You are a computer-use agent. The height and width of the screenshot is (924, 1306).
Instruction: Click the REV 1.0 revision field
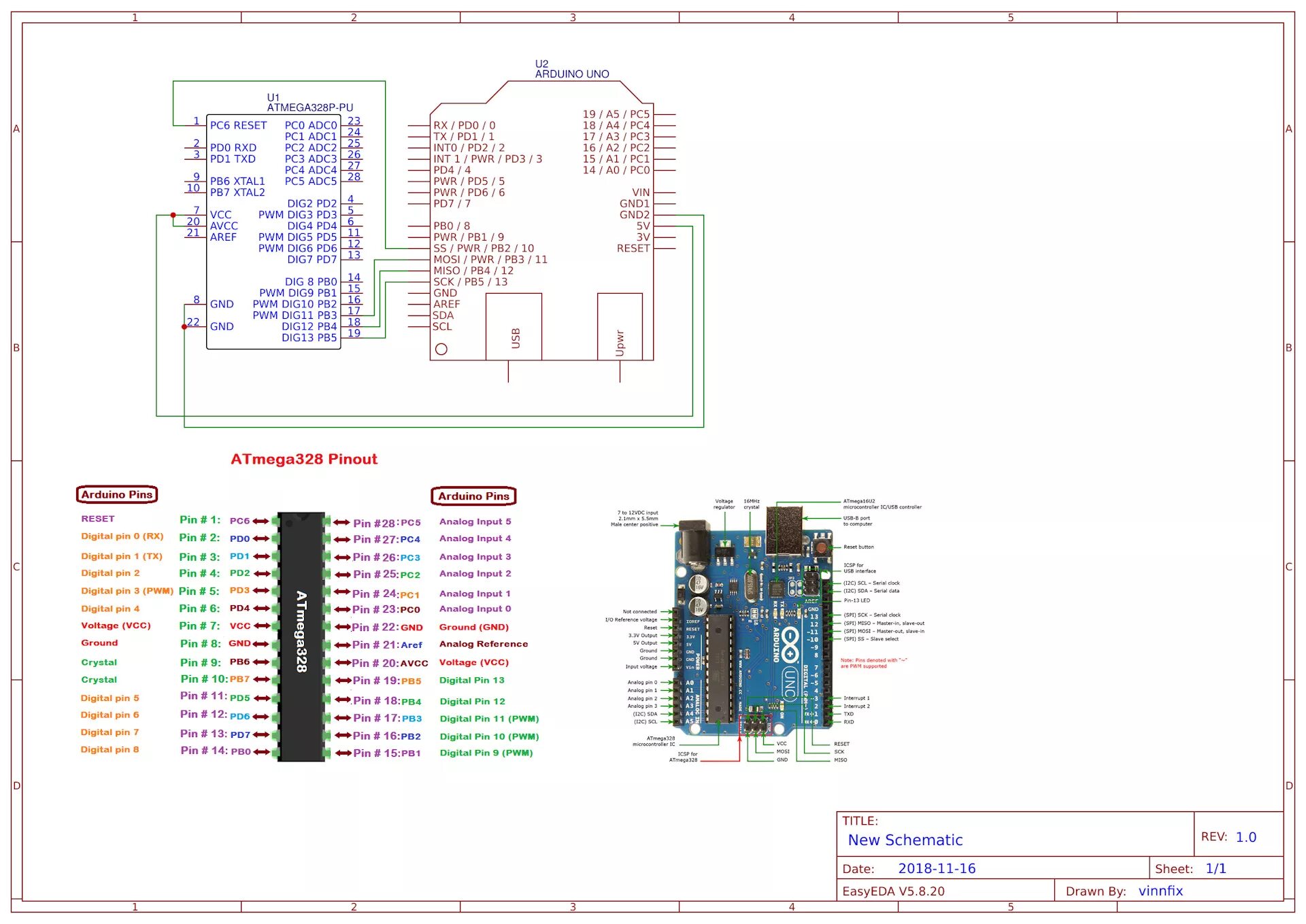pos(1245,838)
